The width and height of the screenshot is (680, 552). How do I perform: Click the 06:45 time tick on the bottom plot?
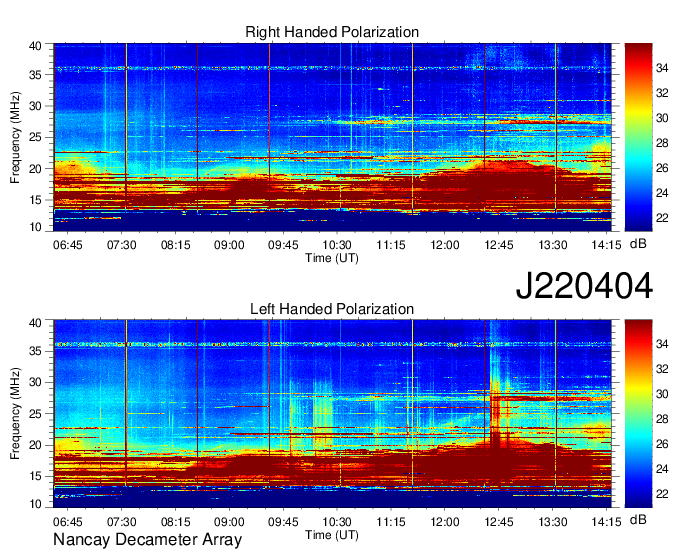point(67,522)
